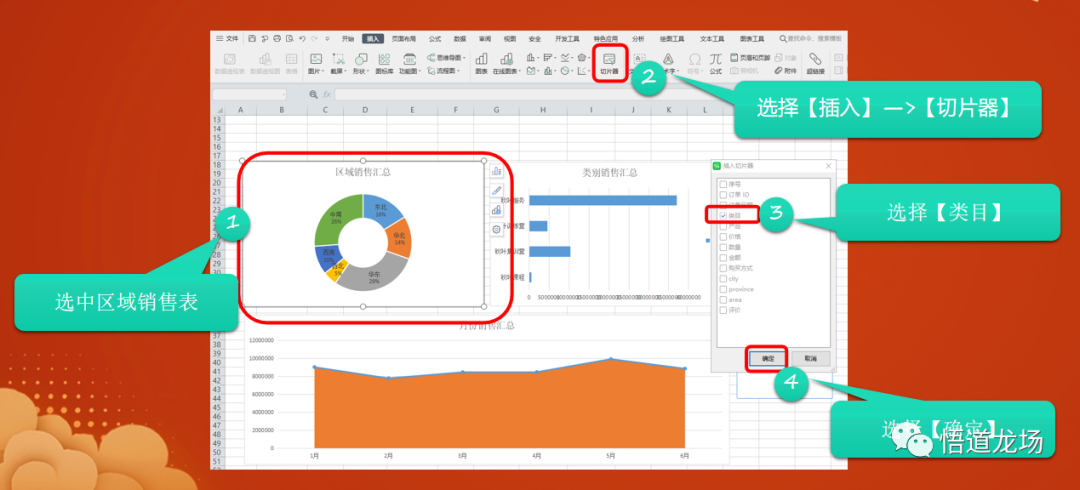Check the 金额 checkbox
This screenshot has width=1080, height=490.
point(723,258)
